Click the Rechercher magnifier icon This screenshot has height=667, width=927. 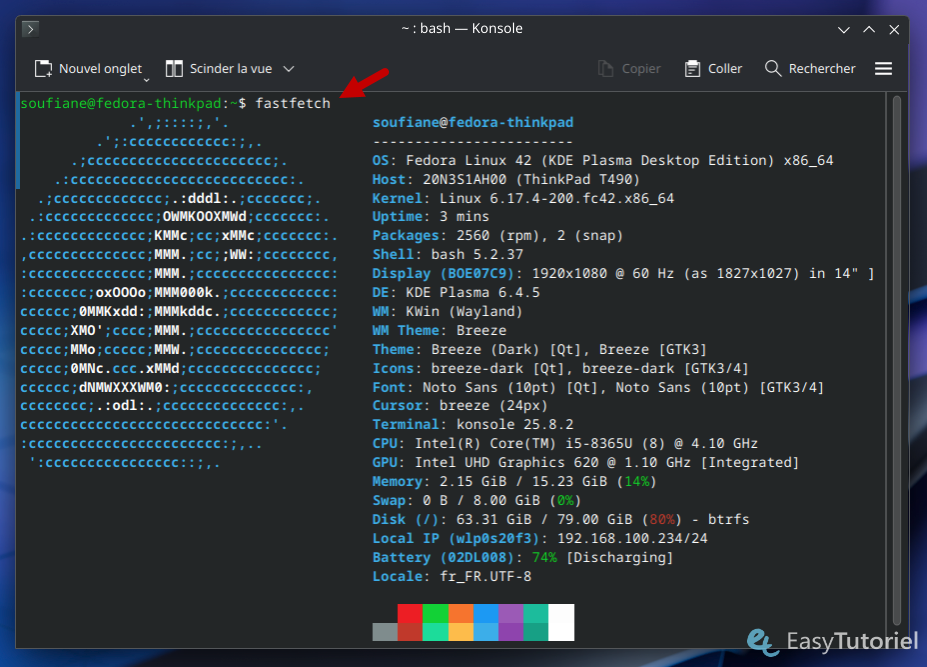(x=772, y=68)
